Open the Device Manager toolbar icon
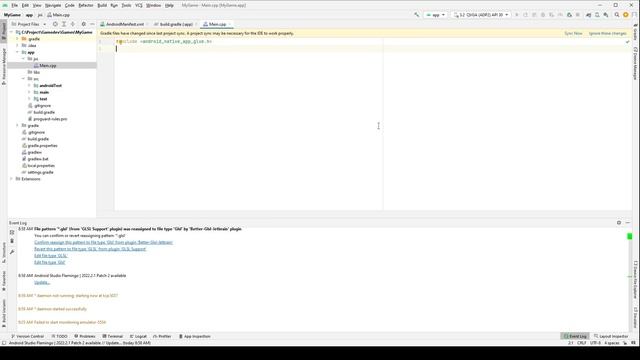Viewport: 640px width, 360px height. click(597, 15)
